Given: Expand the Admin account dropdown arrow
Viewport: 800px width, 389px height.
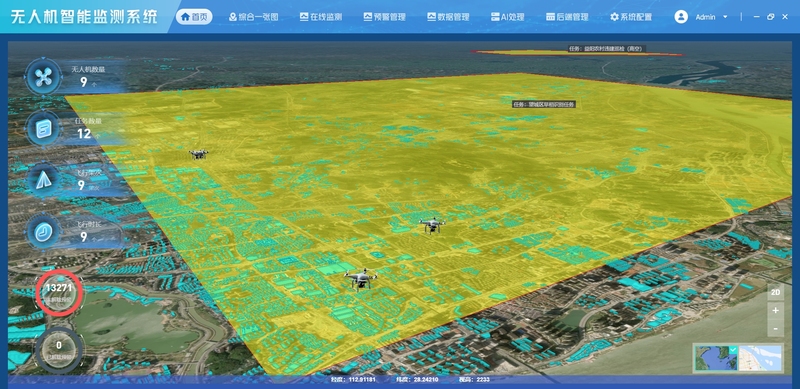Looking at the screenshot, I should [725, 17].
